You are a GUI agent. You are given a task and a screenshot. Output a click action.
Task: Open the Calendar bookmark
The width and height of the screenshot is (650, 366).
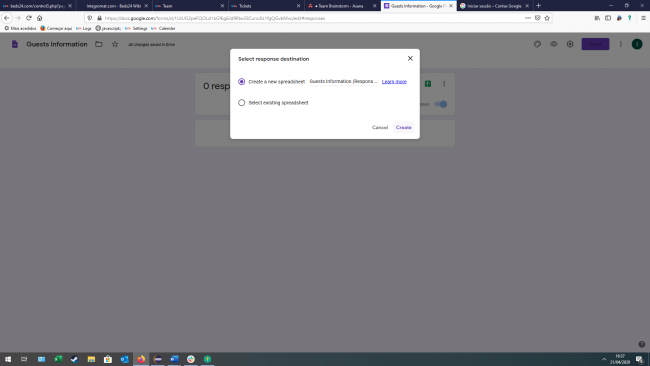163,29
